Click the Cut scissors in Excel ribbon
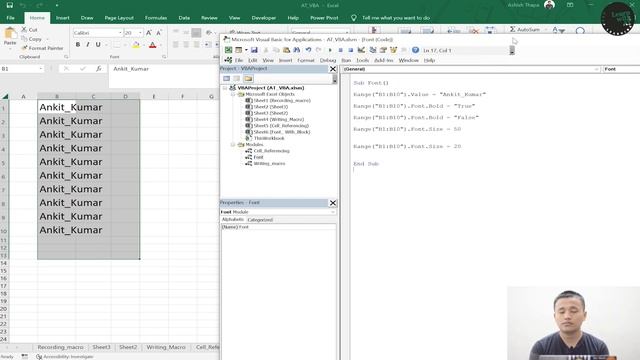This screenshot has width=640, height=360. pos(29,30)
